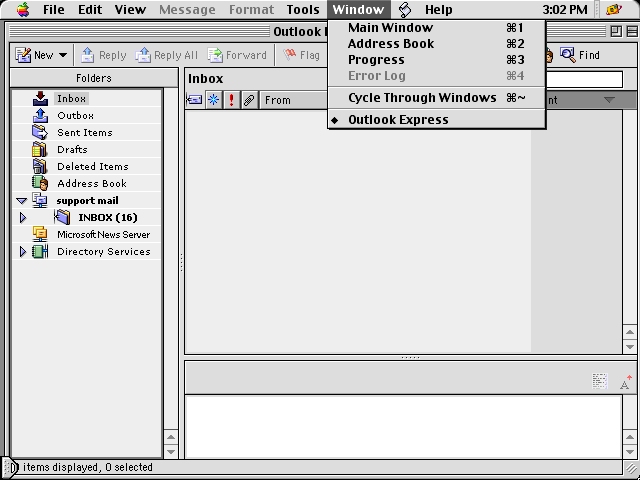Select the support mail account icon

coord(40,200)
